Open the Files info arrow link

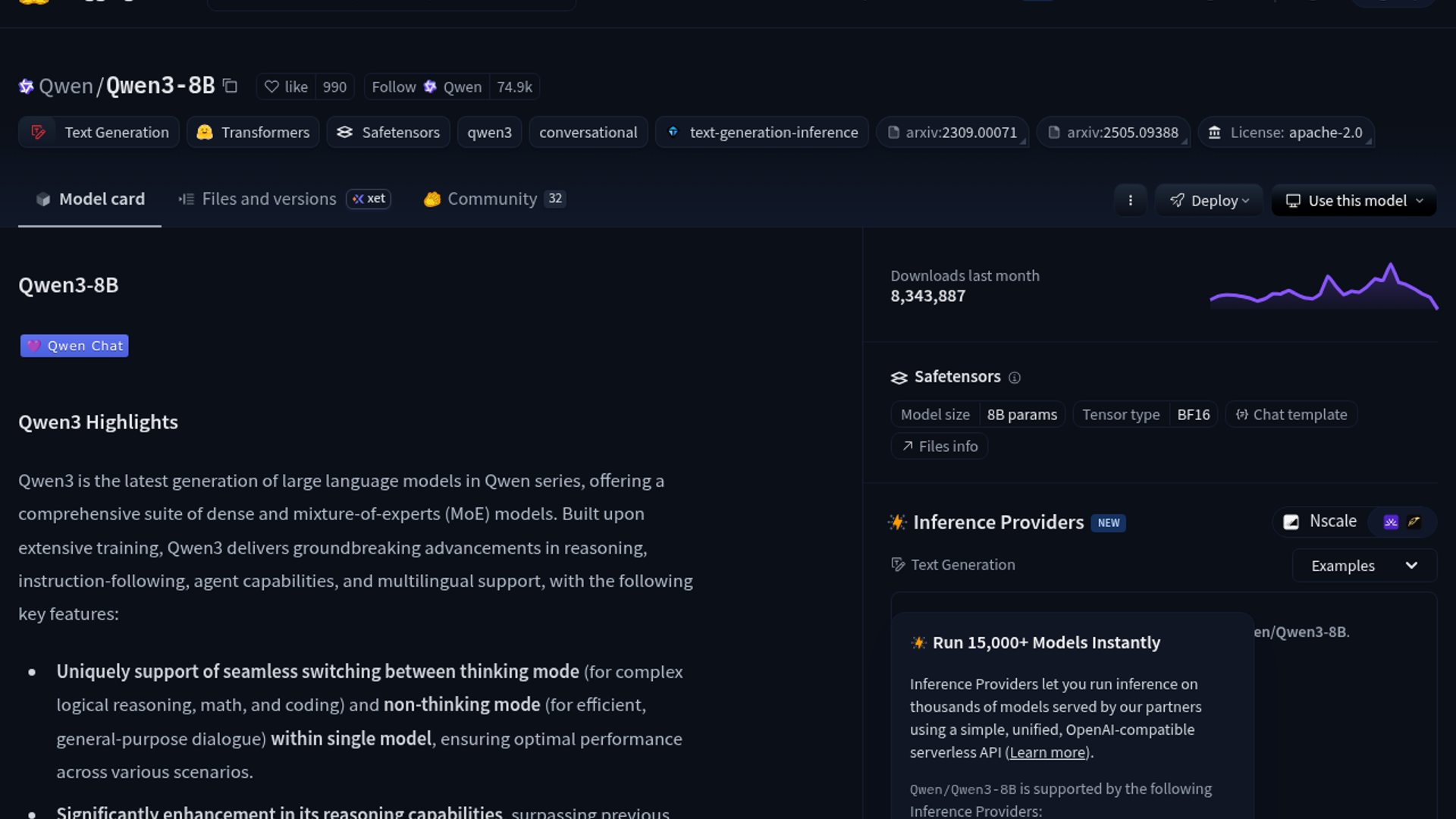(x=940, y=447)
